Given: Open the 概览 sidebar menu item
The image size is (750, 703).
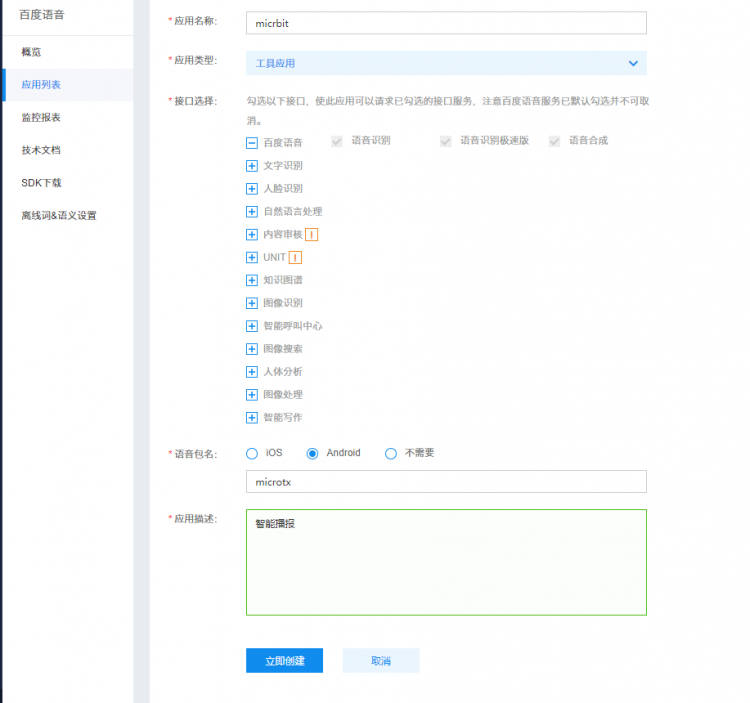Looking at the screenshot, I should pyautogui.click(x=68, y=52).
